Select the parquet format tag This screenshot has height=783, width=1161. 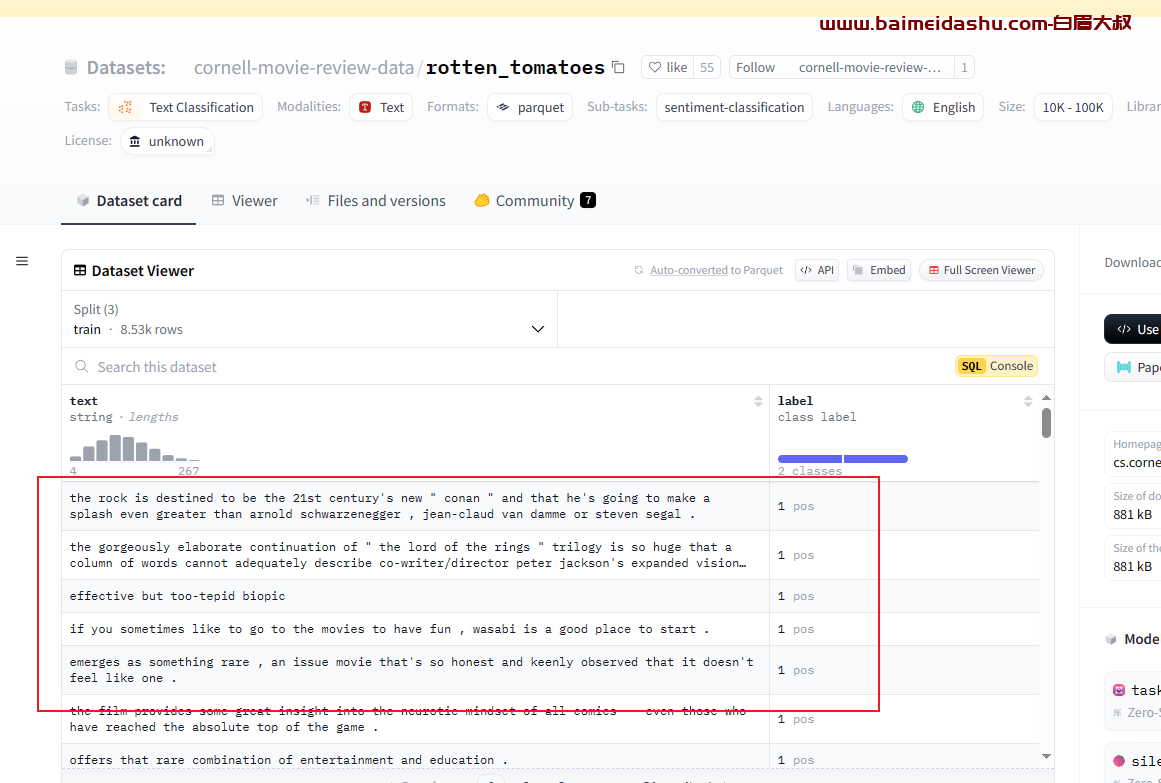(529, 107)
